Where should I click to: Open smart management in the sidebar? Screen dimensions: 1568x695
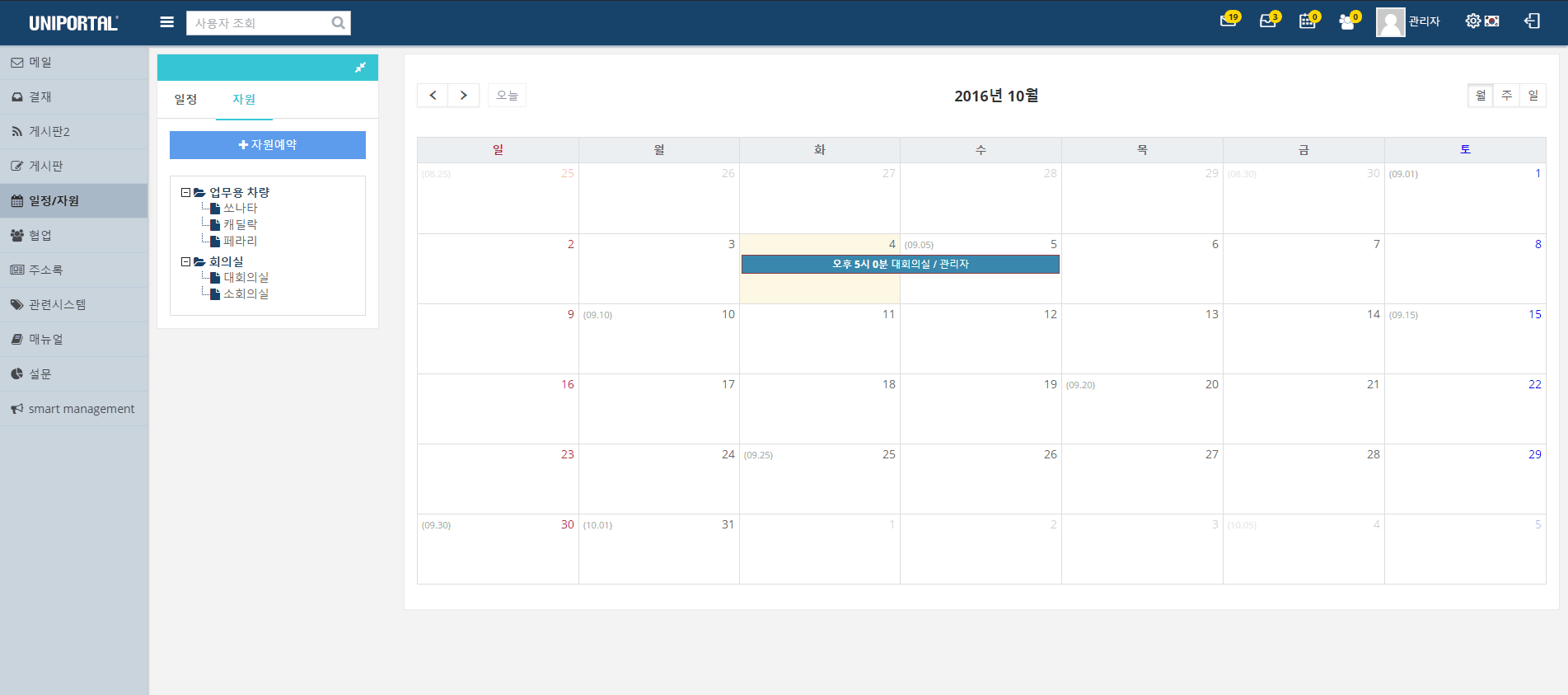point(74,409)
